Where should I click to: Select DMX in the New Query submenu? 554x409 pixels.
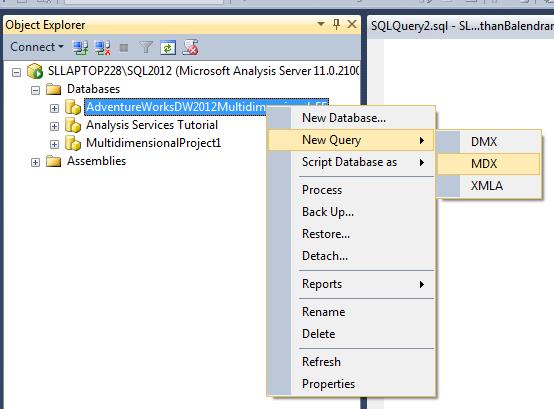pos(489,142)
